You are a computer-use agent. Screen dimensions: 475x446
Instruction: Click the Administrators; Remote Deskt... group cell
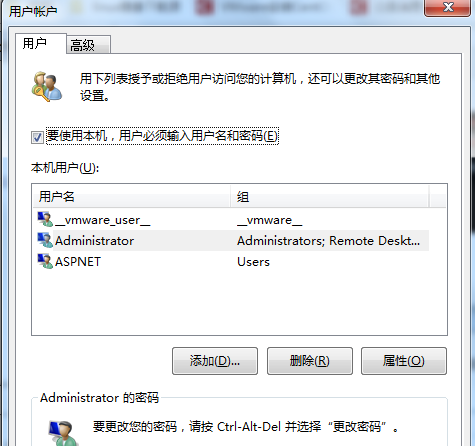[328, 241]
